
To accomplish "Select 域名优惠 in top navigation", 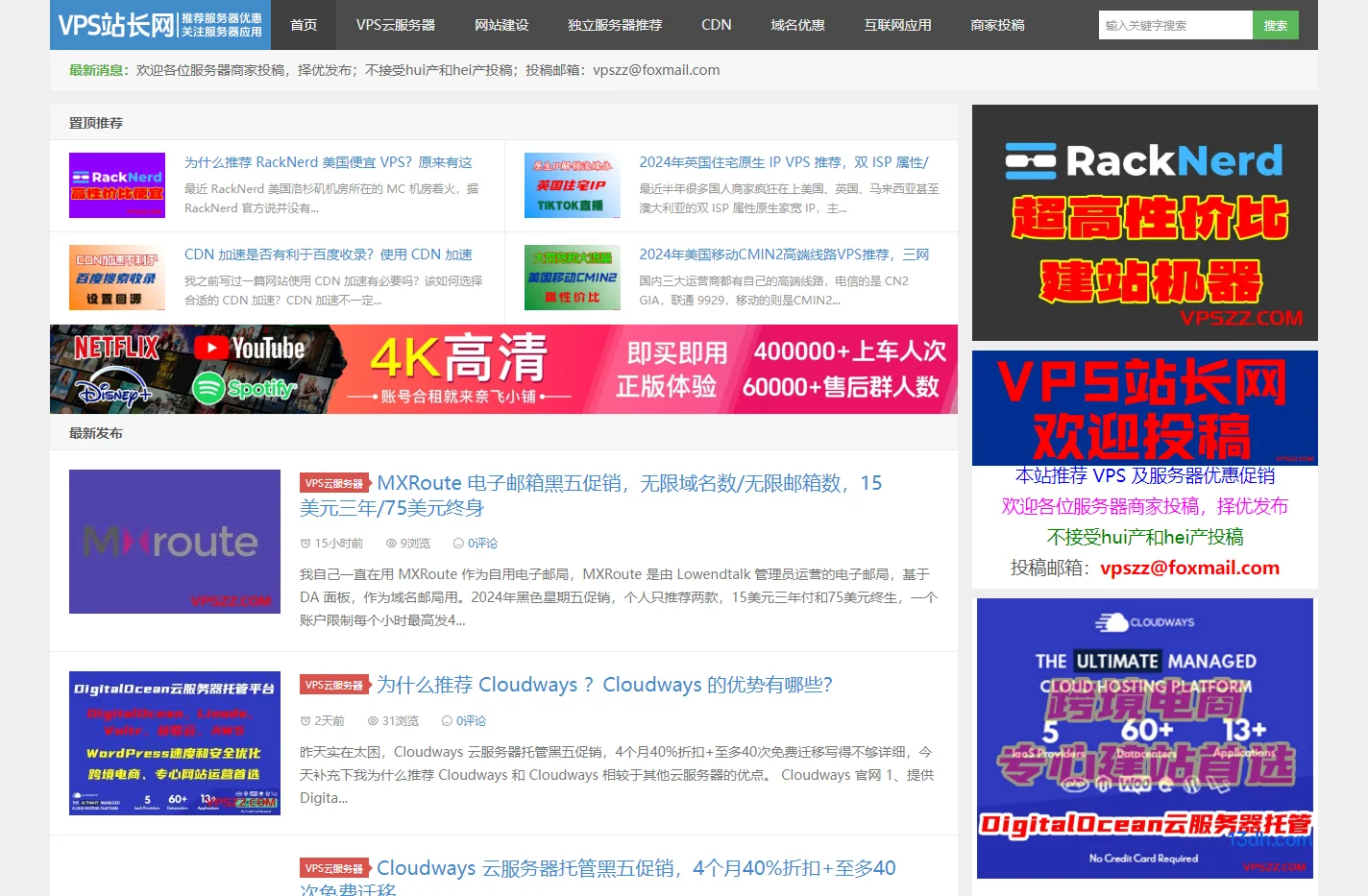I will 797,25.
